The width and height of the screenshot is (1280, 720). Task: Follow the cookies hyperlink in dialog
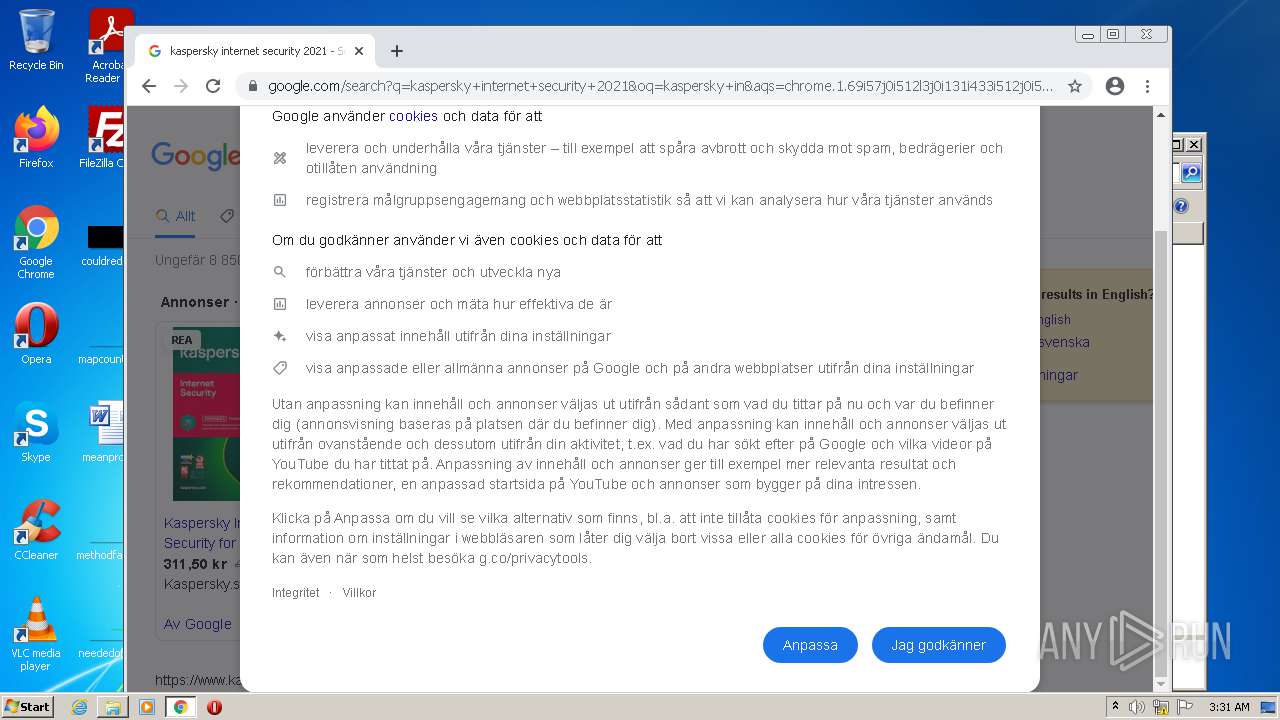[x=413, y=116]
